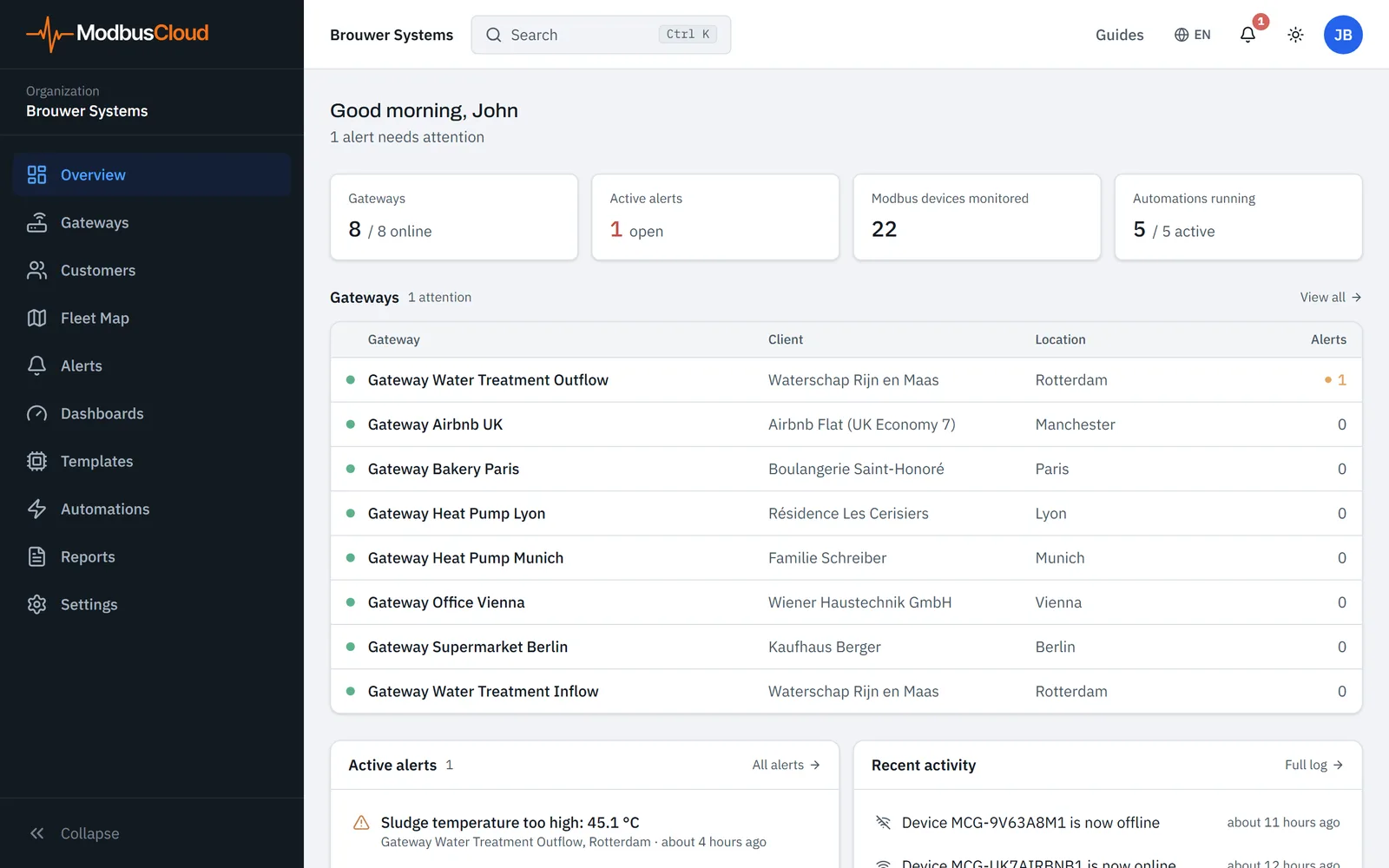Select Gateway Water Treatment Outflow row
Screen dimensions: 1389x868
[846, 380]
